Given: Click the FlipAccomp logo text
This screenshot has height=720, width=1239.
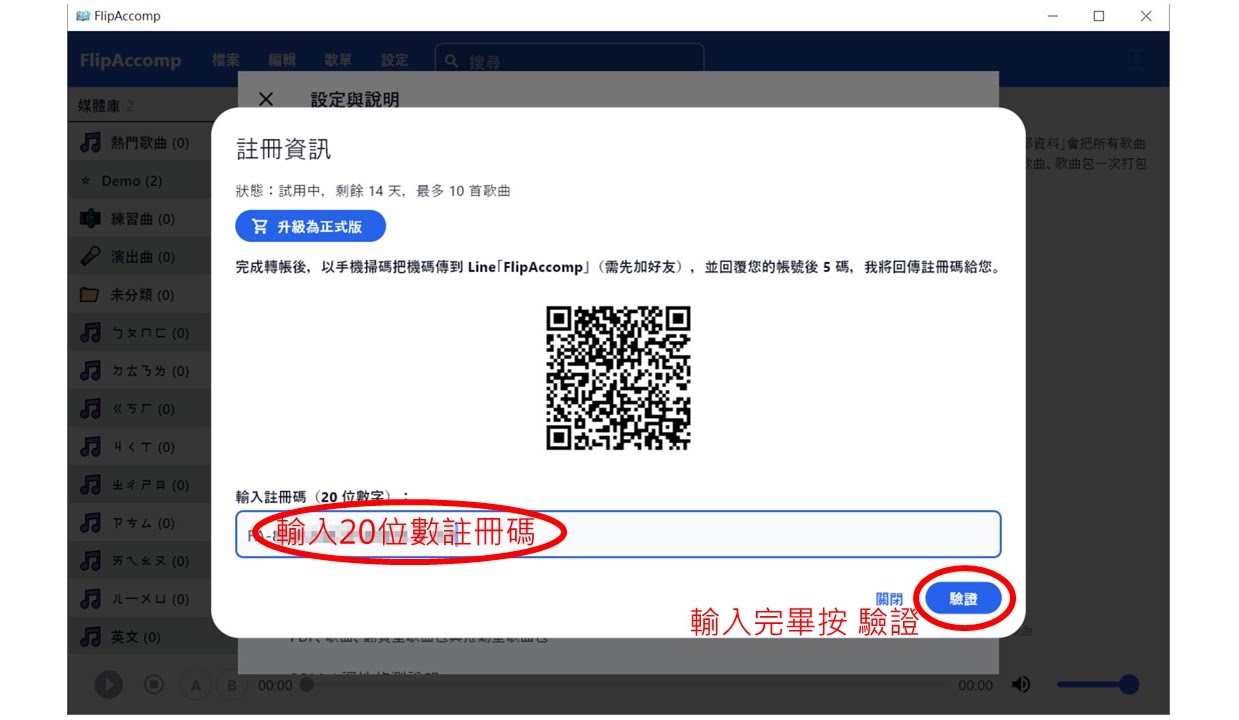Looking at the screenshot, I should pyautogui.click(x=131, y=60).
